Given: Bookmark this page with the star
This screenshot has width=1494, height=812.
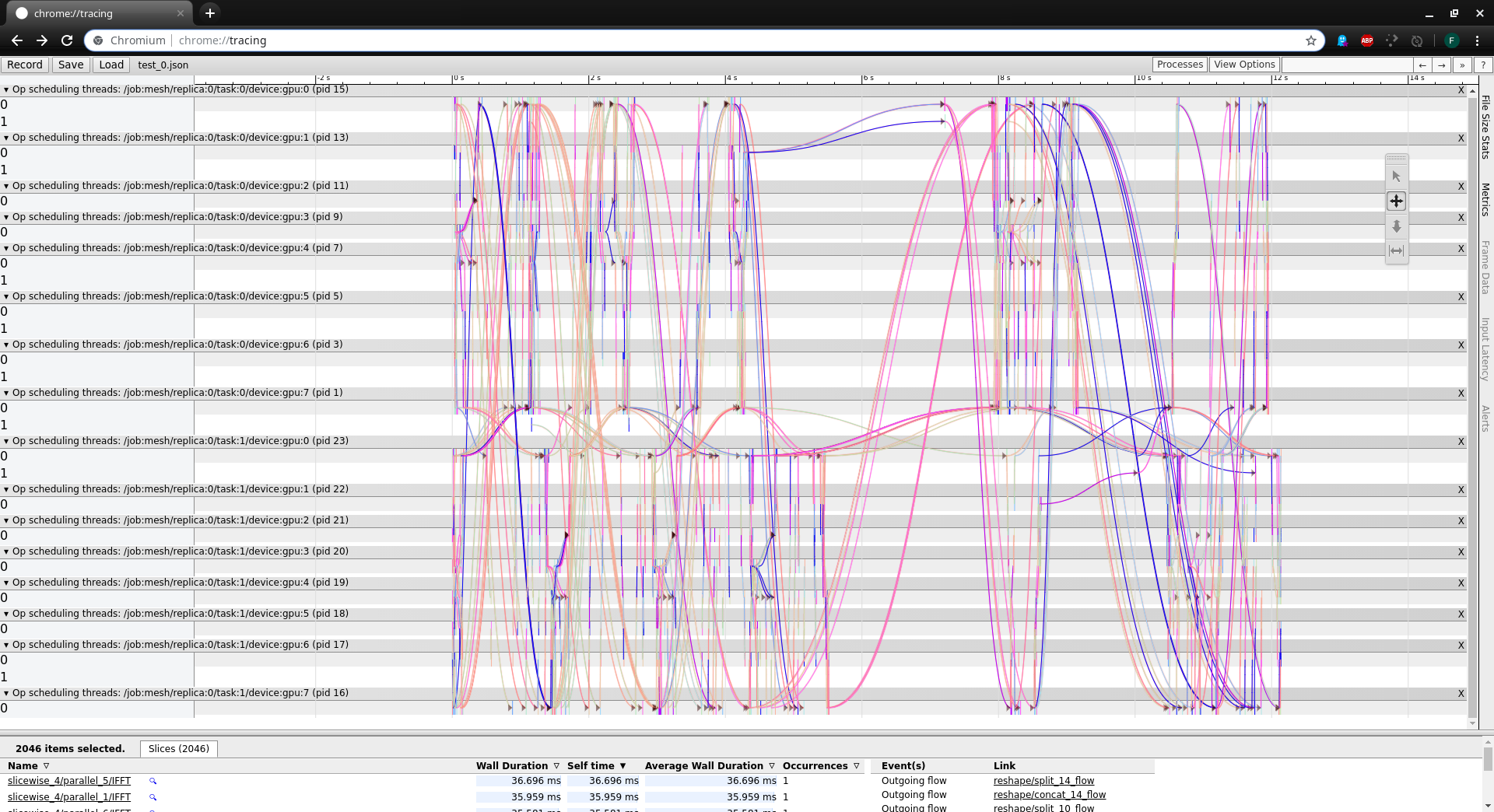Looking at the screenshot, I should point(1311,40).
